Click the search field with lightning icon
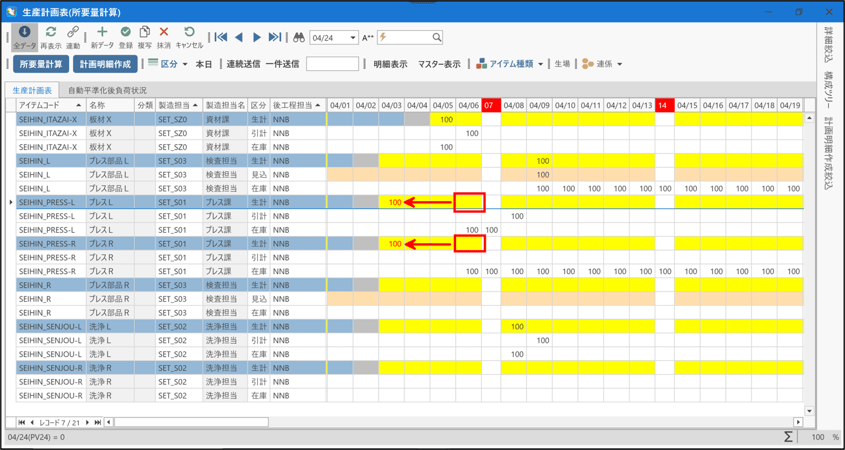The image size is (845, 450). pyautogui.click(x=410, y=38)
